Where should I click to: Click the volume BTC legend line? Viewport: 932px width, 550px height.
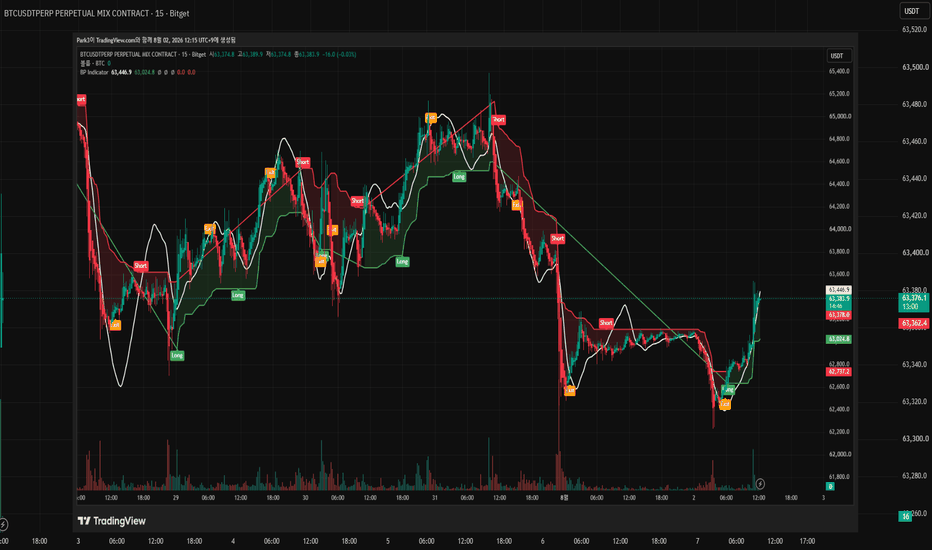tap(95, 63)
